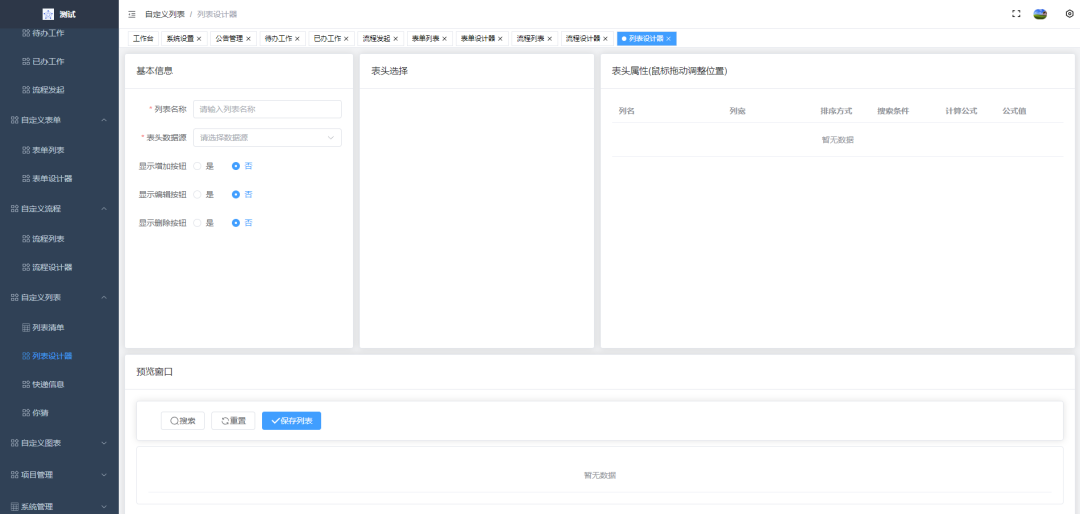
Task: Open 列表清单 in the sidebar
Action: point(48,327)
